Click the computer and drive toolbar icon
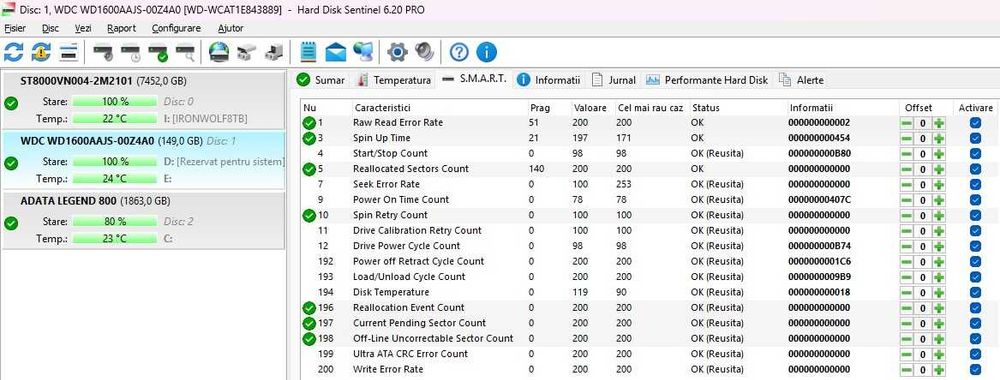Screen dimensions: 1000x380 [x=274, y=52]
